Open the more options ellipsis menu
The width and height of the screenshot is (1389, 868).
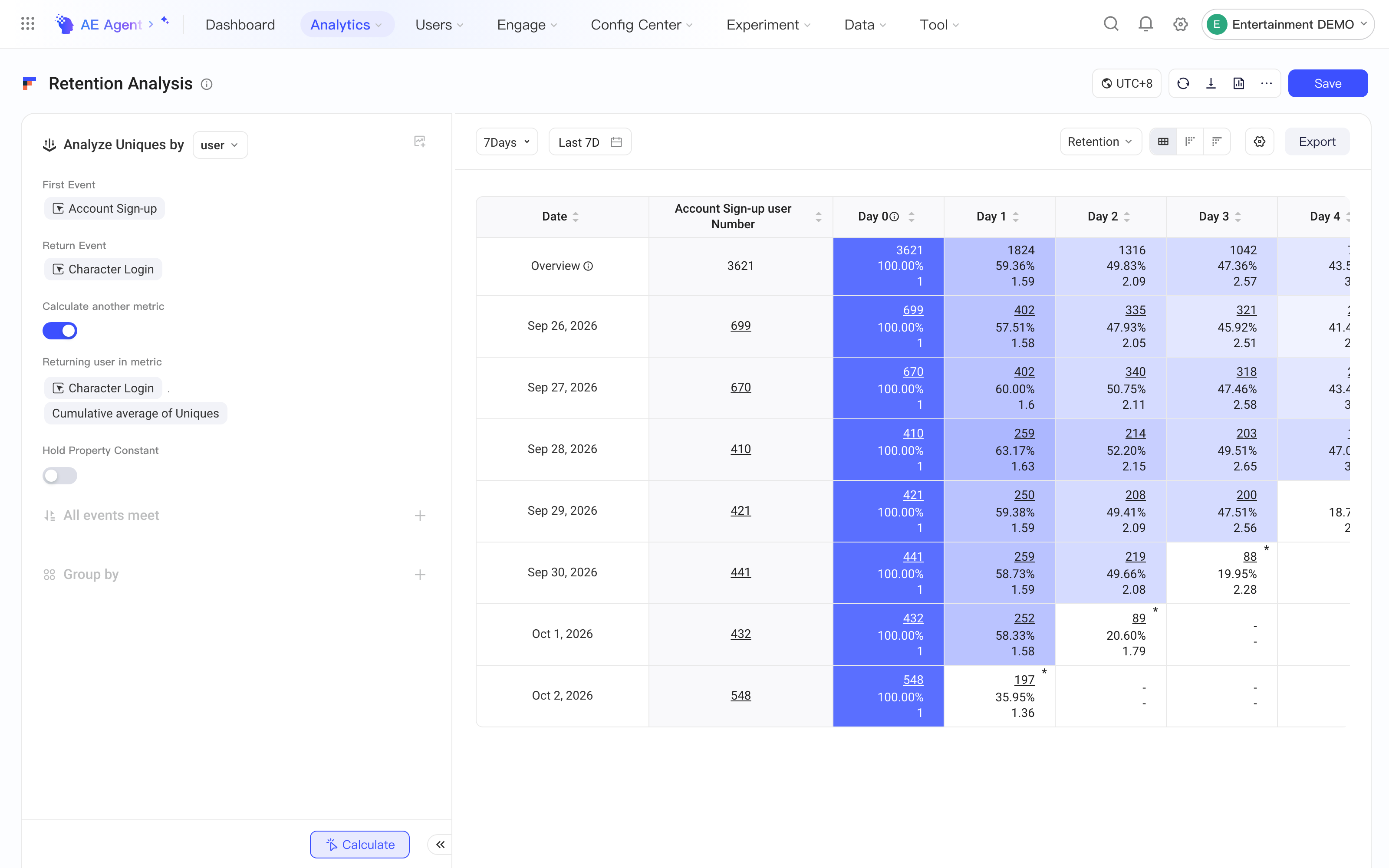(x=1266, y=84)
